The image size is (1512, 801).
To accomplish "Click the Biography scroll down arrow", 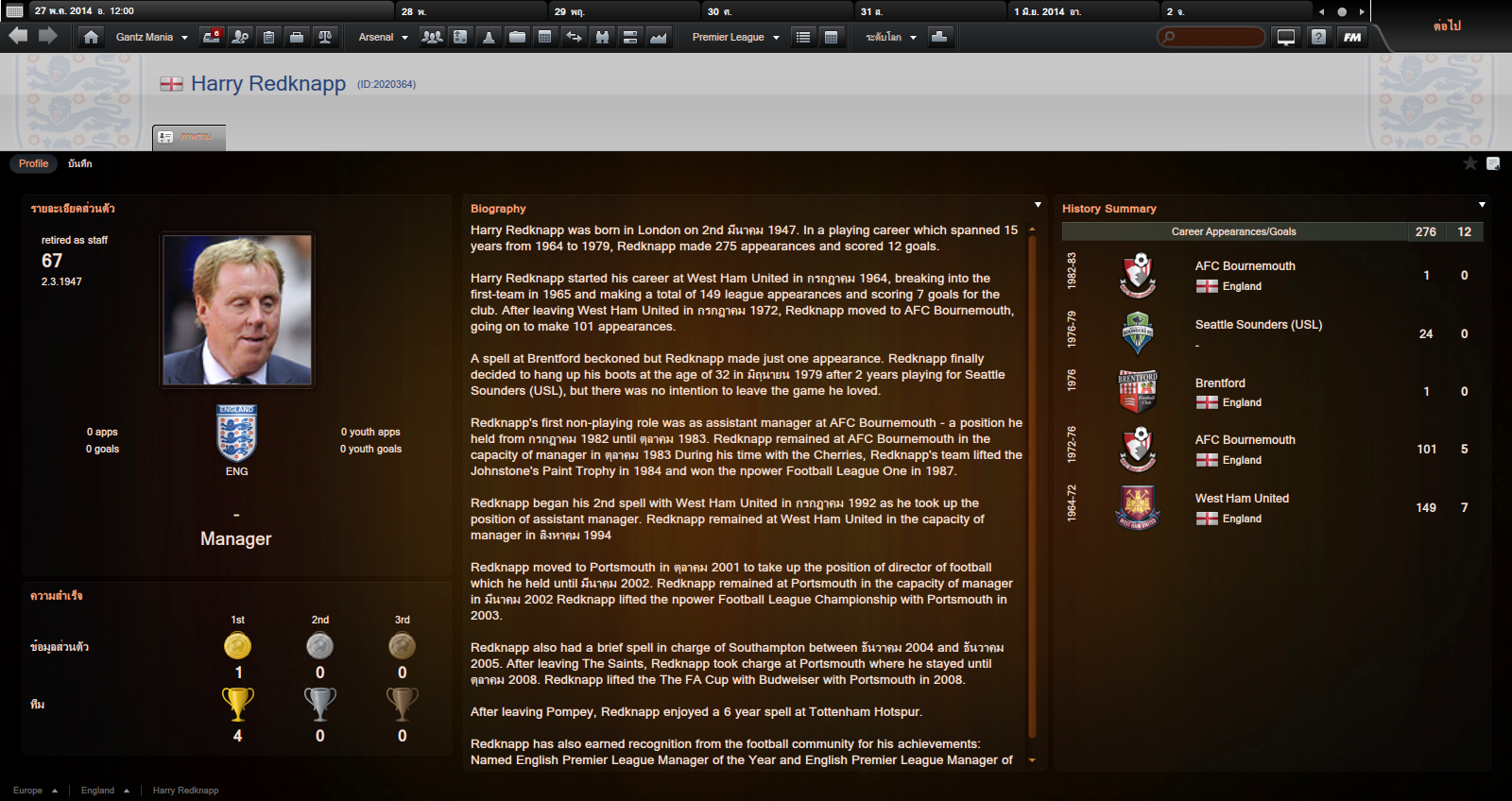I will click(1032, 759).
